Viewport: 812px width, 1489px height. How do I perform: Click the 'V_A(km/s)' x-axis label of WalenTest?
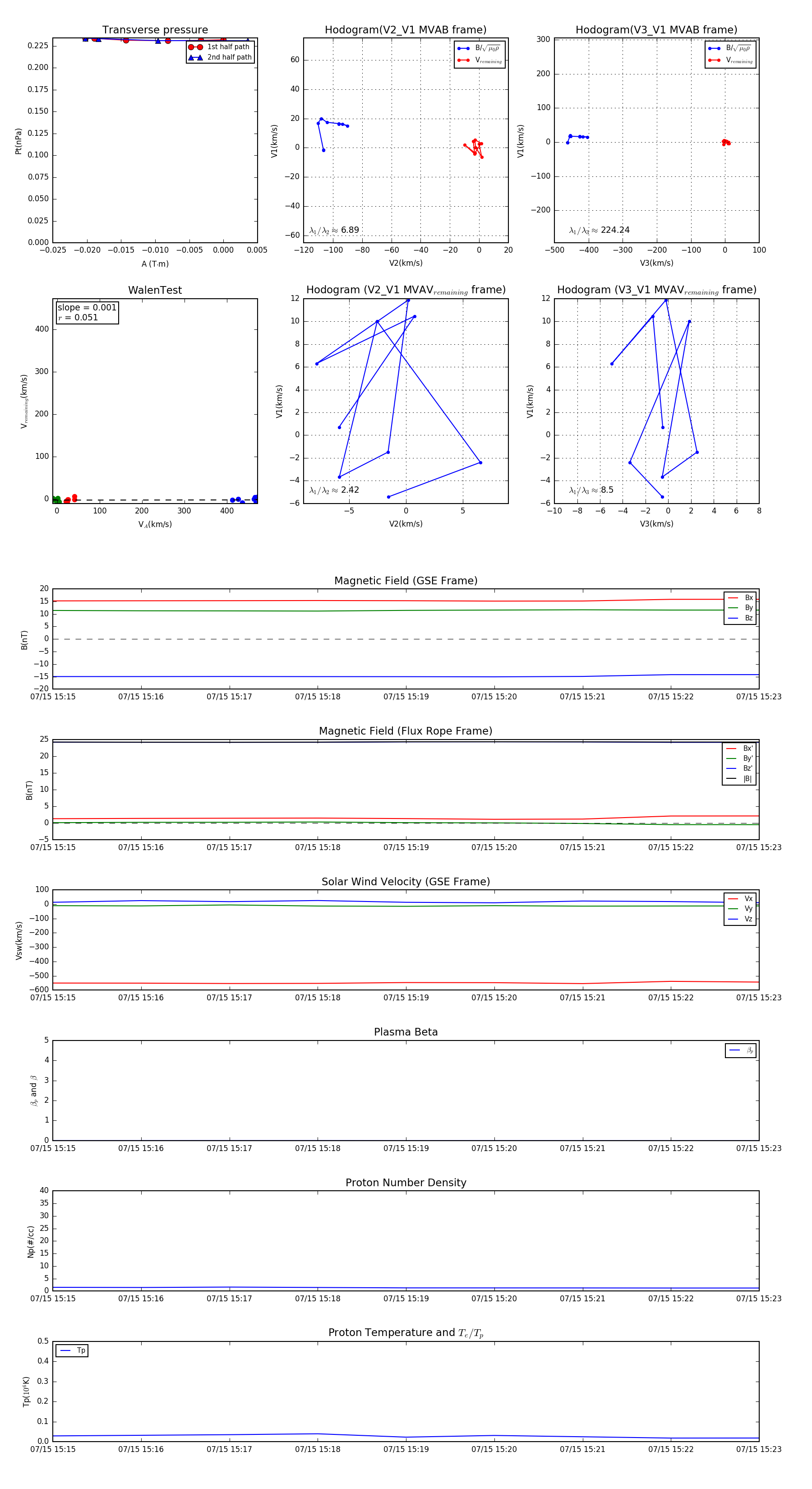[155, 524]
